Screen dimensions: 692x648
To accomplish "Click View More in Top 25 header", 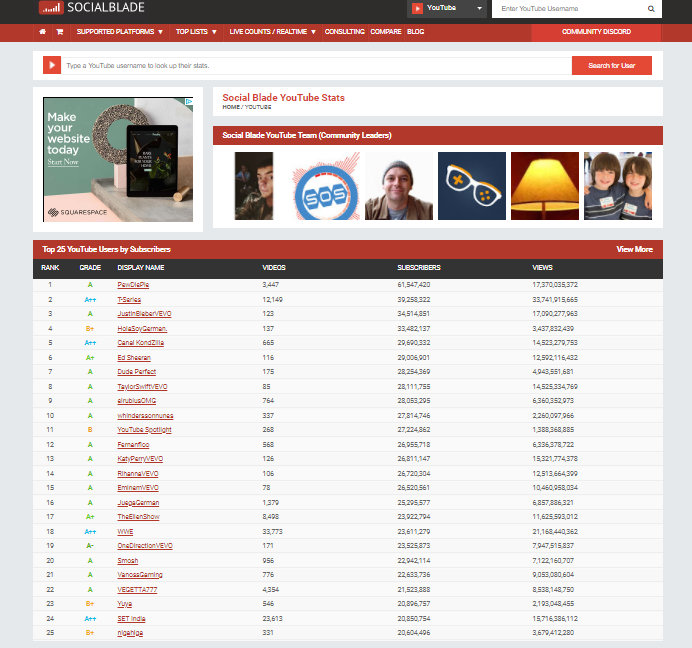I will click(634, 249).
